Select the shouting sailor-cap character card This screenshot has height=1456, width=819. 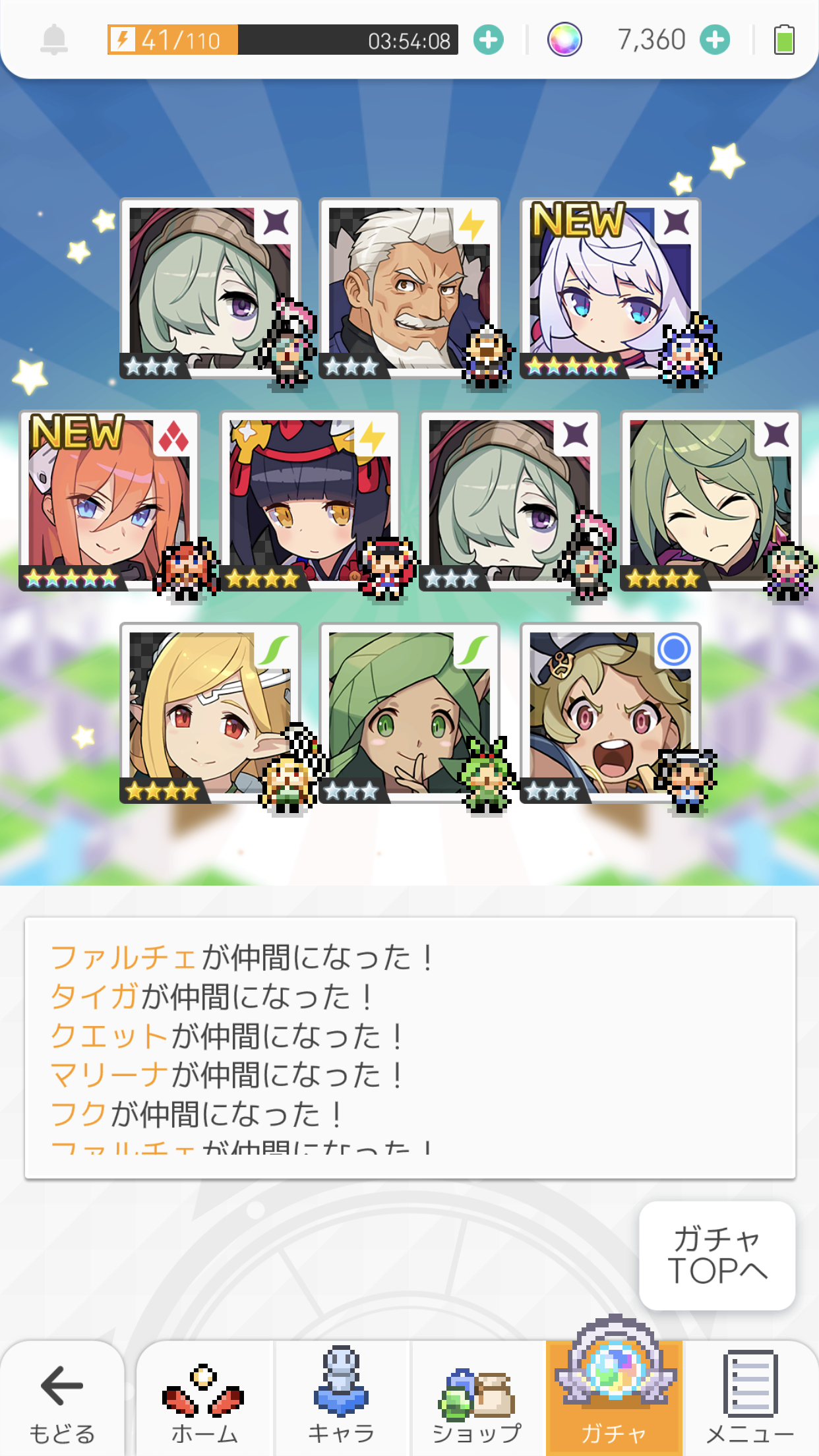click(610, 713)
